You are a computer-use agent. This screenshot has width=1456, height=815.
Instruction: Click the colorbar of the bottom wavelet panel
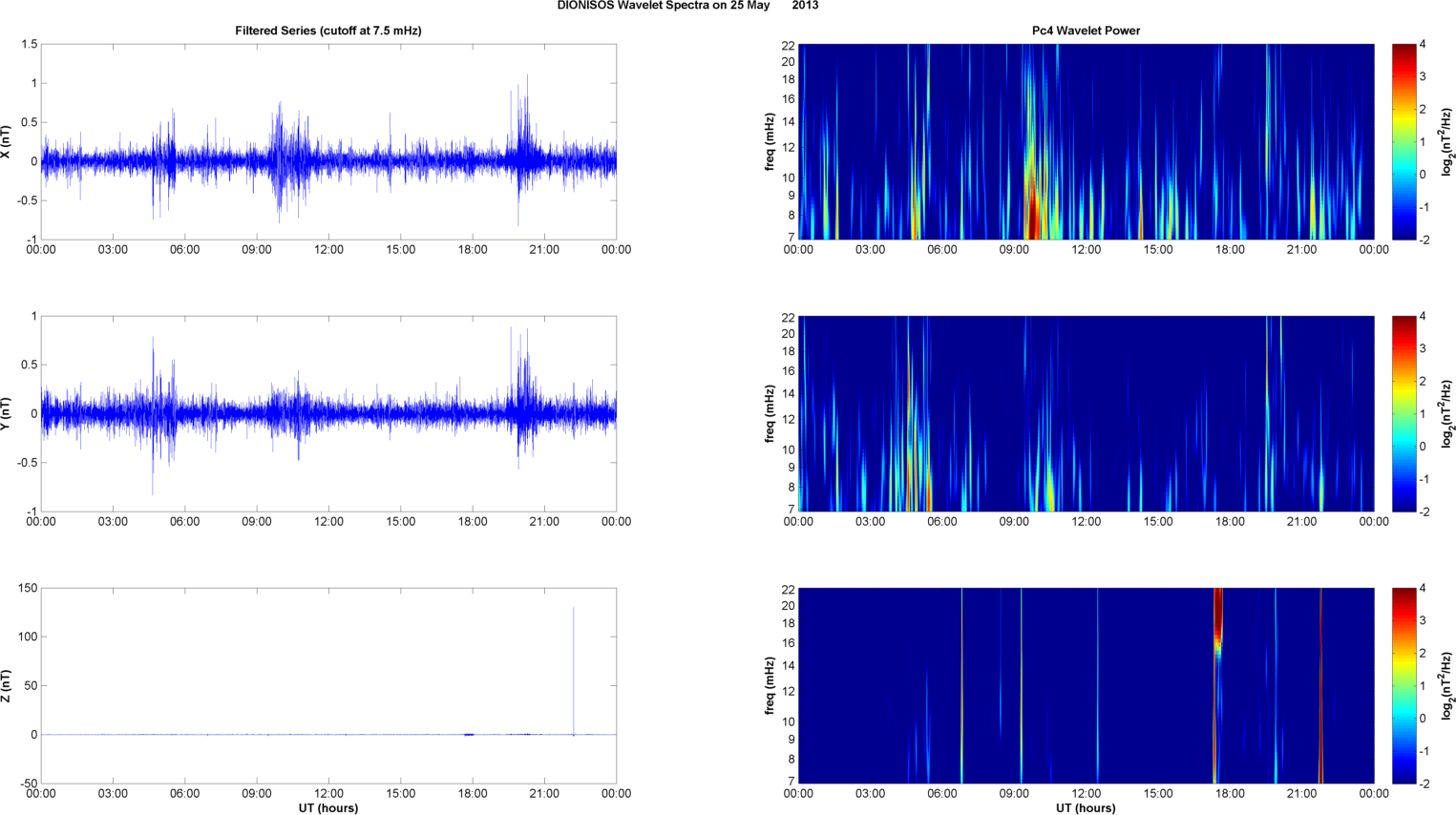tap(1403, 686)
